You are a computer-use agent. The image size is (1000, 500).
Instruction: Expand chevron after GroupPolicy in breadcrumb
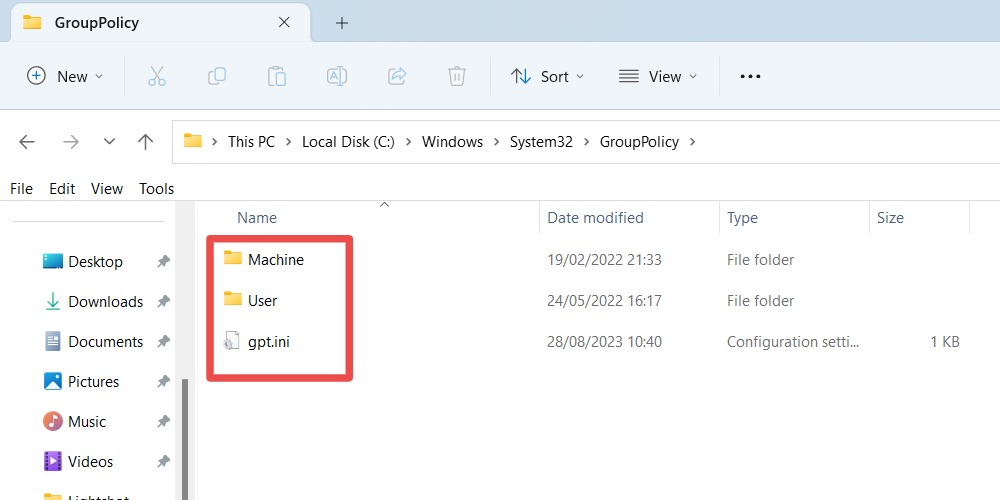pyautogui.click(x=693, y=142)
